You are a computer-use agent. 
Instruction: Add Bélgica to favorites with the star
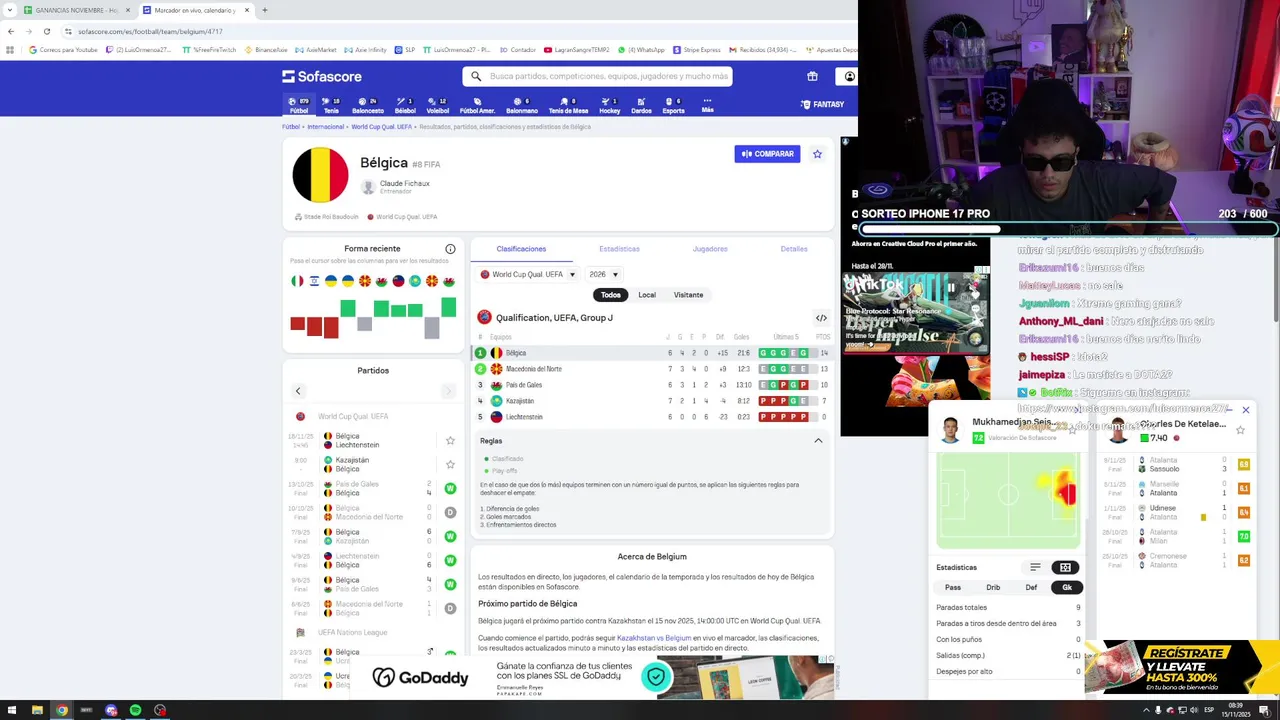click(817, 154)
